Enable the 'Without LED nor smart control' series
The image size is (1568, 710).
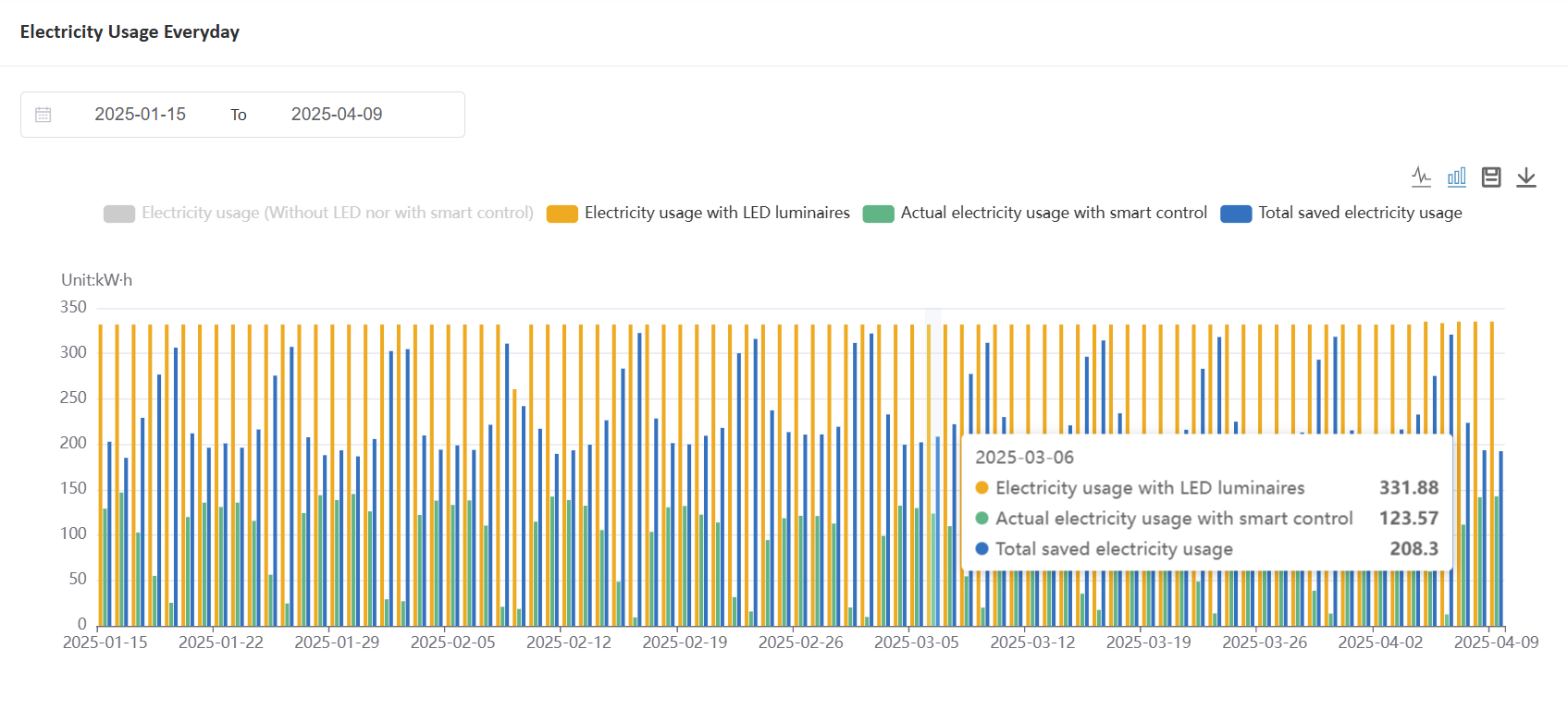pyautogui.click(x=337, y=213)
